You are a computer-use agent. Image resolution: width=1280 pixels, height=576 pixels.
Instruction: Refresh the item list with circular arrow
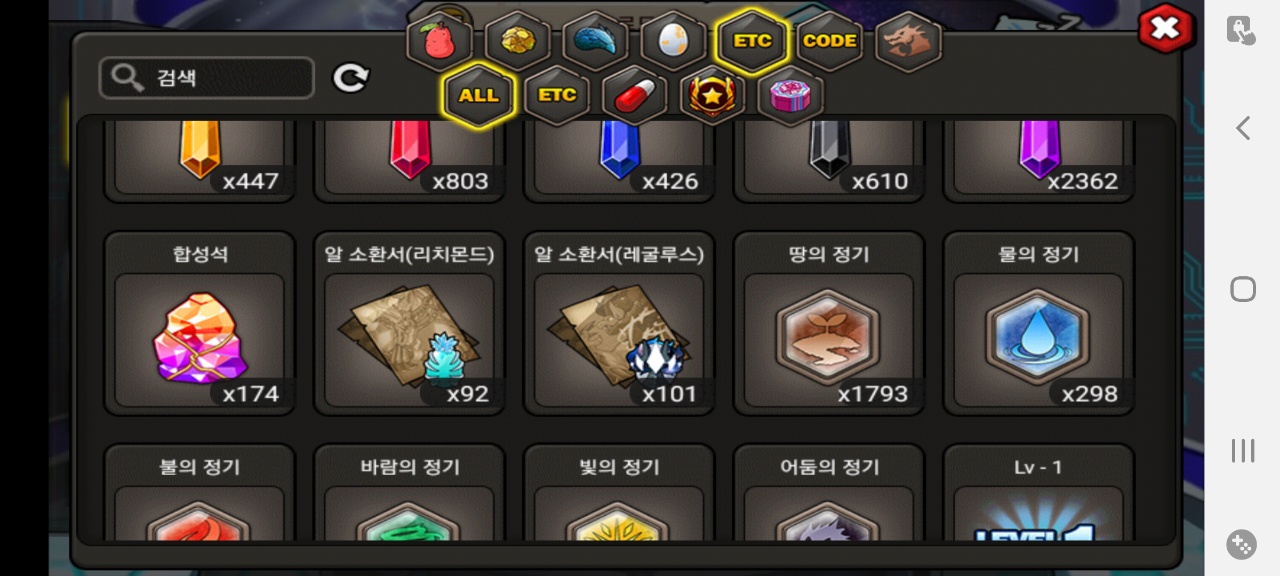351,78
